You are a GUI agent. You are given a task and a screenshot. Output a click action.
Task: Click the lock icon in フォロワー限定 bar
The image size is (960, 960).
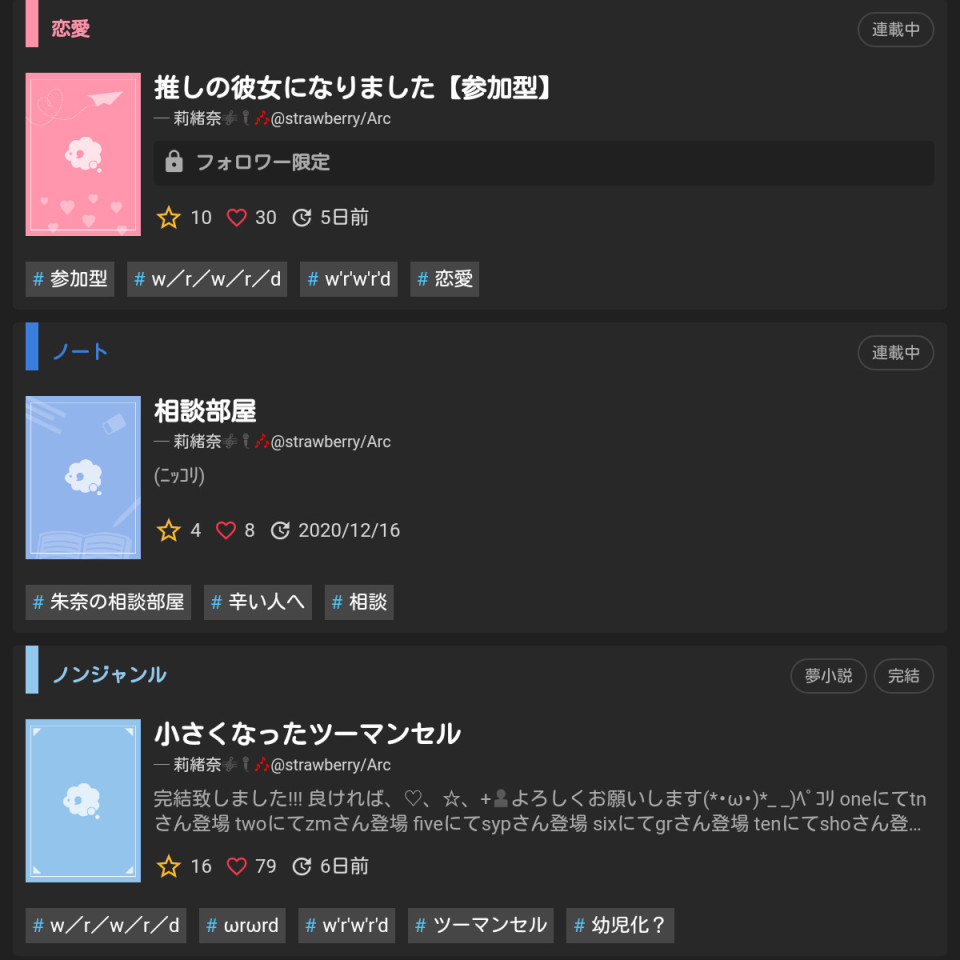pyautogui.click(x=174, y=162)
